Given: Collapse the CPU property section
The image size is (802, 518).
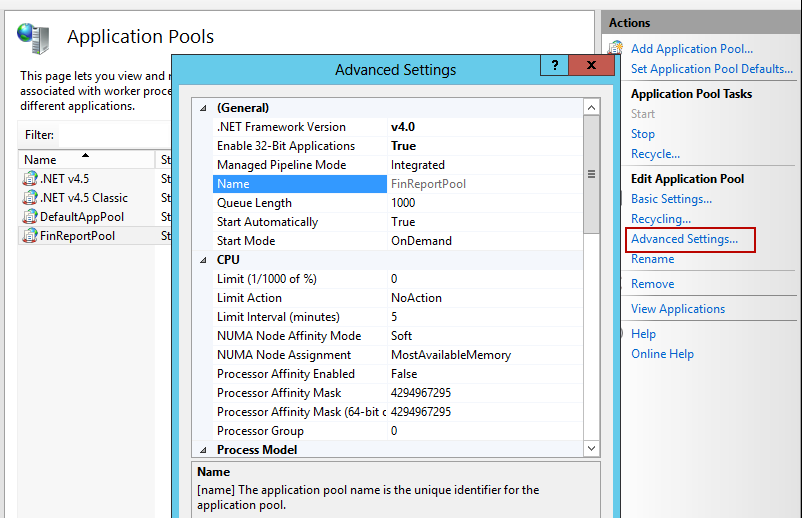Looking at the screenshot, I should tap(204, 260).
